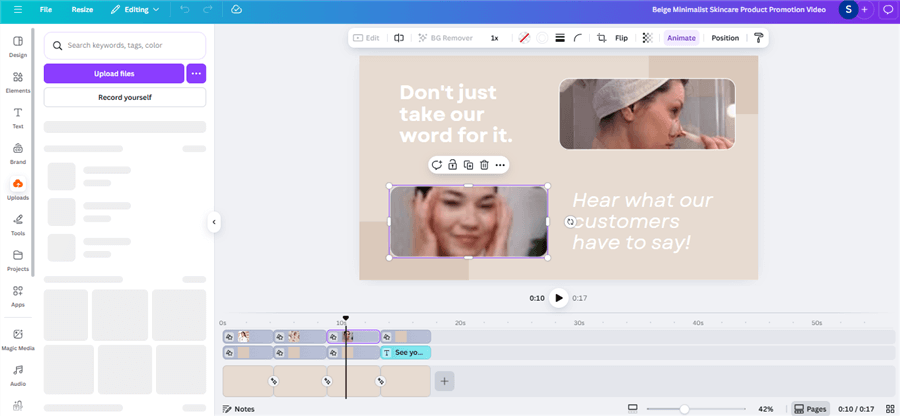Open the Audio sidebar panel

pos(18,375)
